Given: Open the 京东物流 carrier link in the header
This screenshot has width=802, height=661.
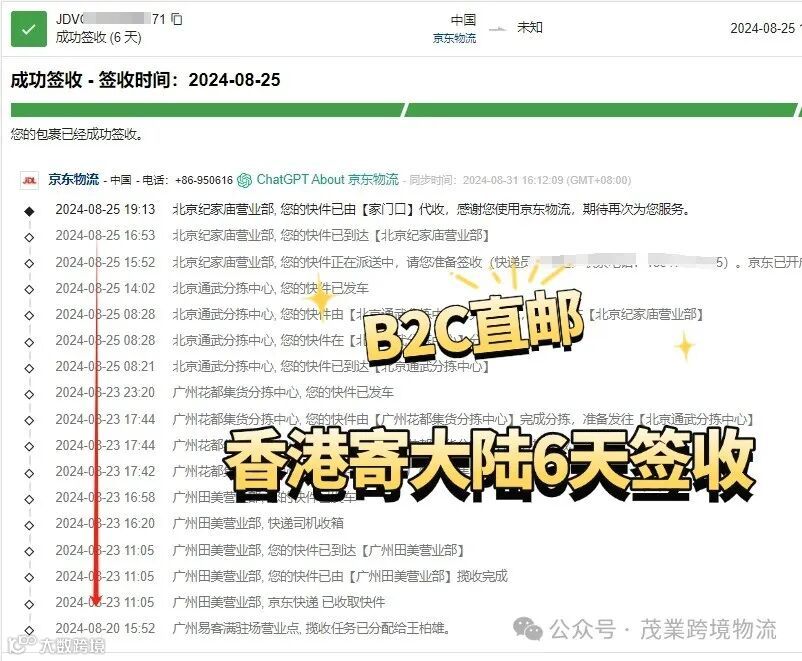Looking at the screenshot, I should (454, 38).
